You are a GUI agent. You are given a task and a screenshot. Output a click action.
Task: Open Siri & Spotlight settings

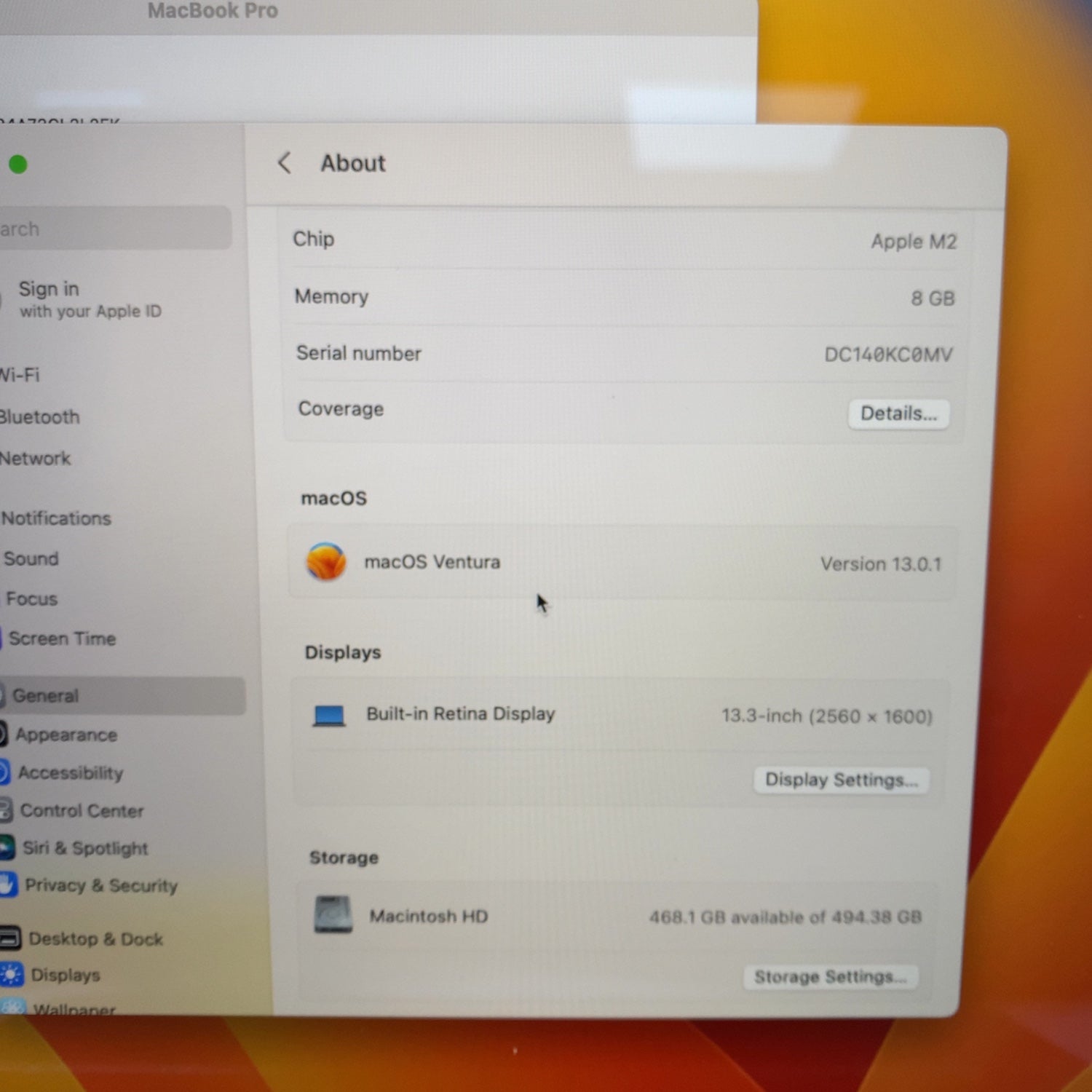click(85, 848)
